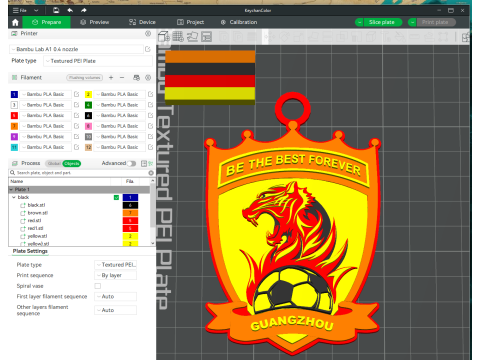Open the assembly view icon at toolbar end
The height and width of the screenshot is (360, 480).
point(465,37)
